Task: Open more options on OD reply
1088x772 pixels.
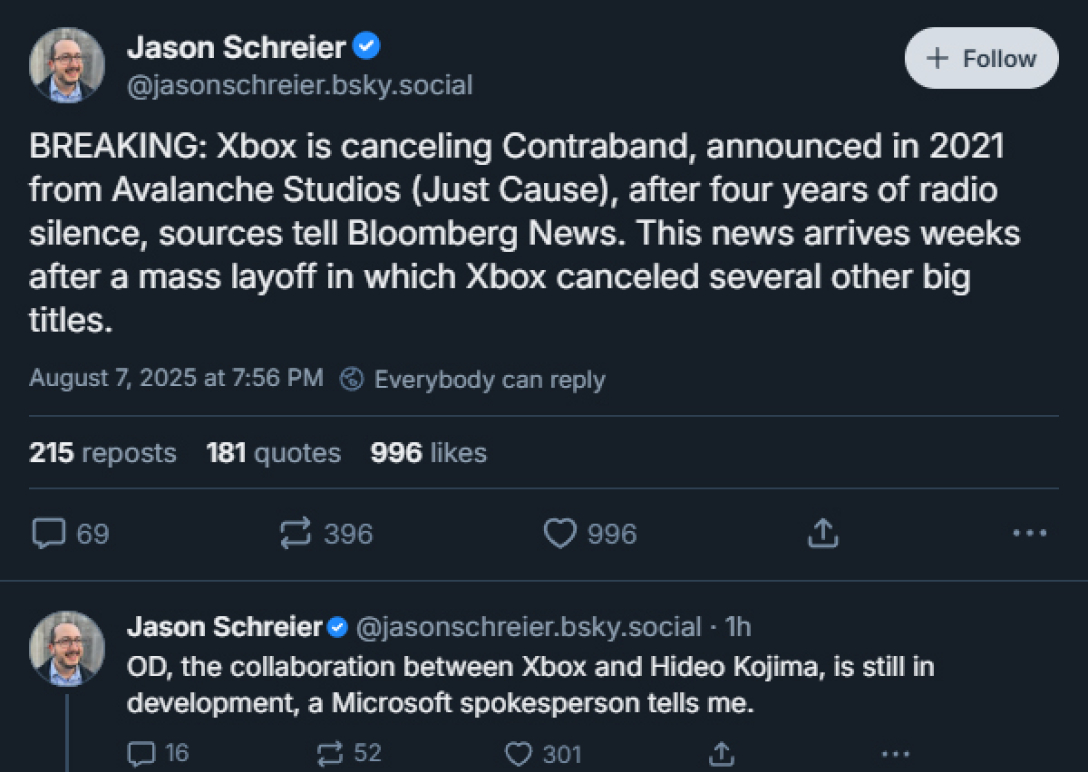Action: coord(895,753)
